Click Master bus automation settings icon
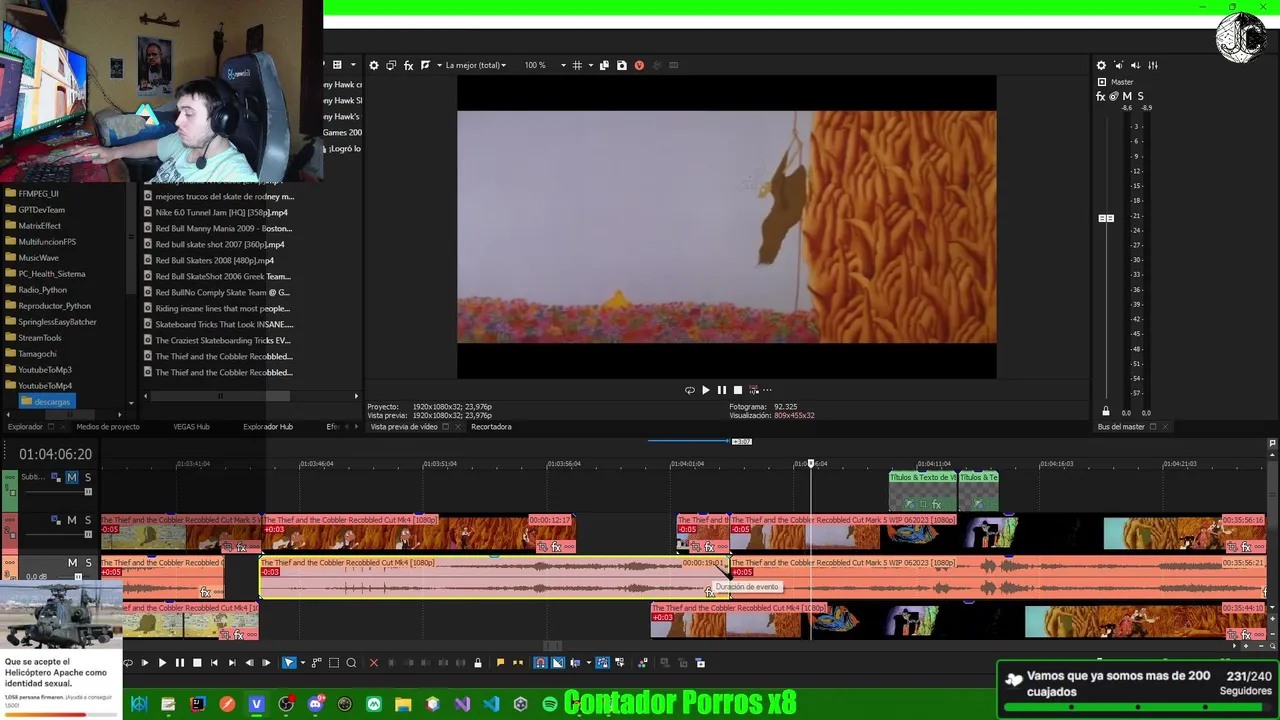1280x720 pixels. click(x=1114, y=96)
